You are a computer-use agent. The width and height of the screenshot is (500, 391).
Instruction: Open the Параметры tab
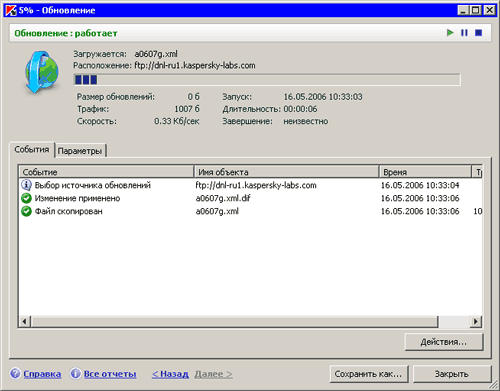point(80,151)
